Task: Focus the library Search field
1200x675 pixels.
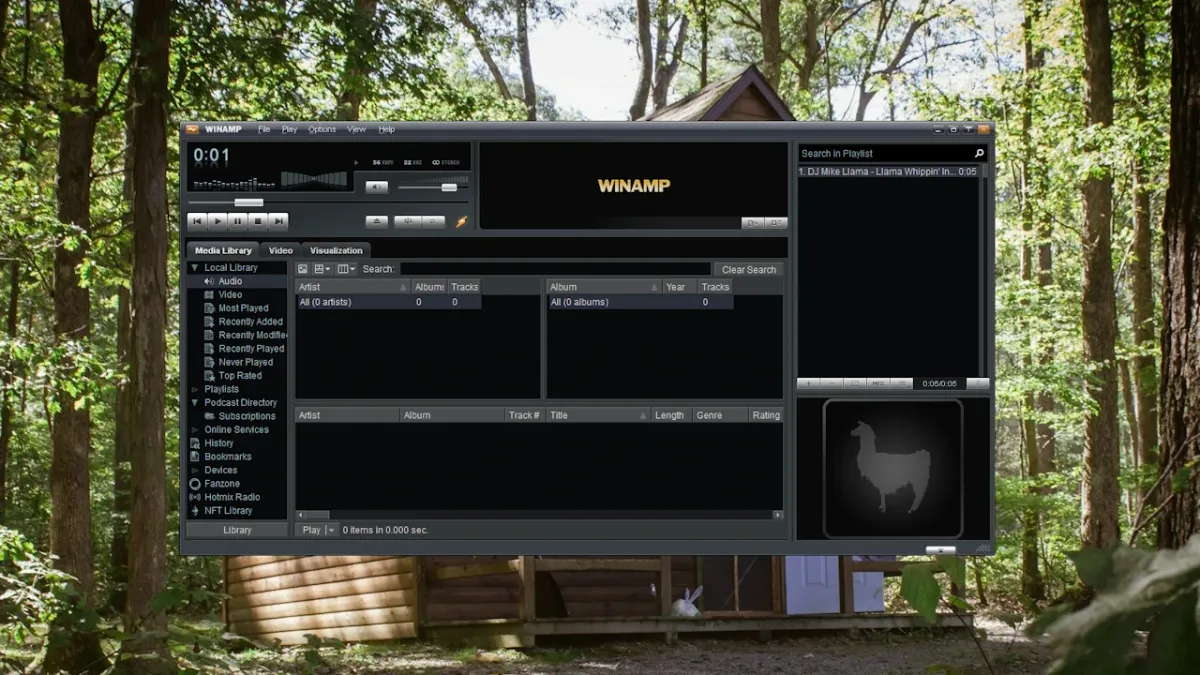Action: [555, 269]
